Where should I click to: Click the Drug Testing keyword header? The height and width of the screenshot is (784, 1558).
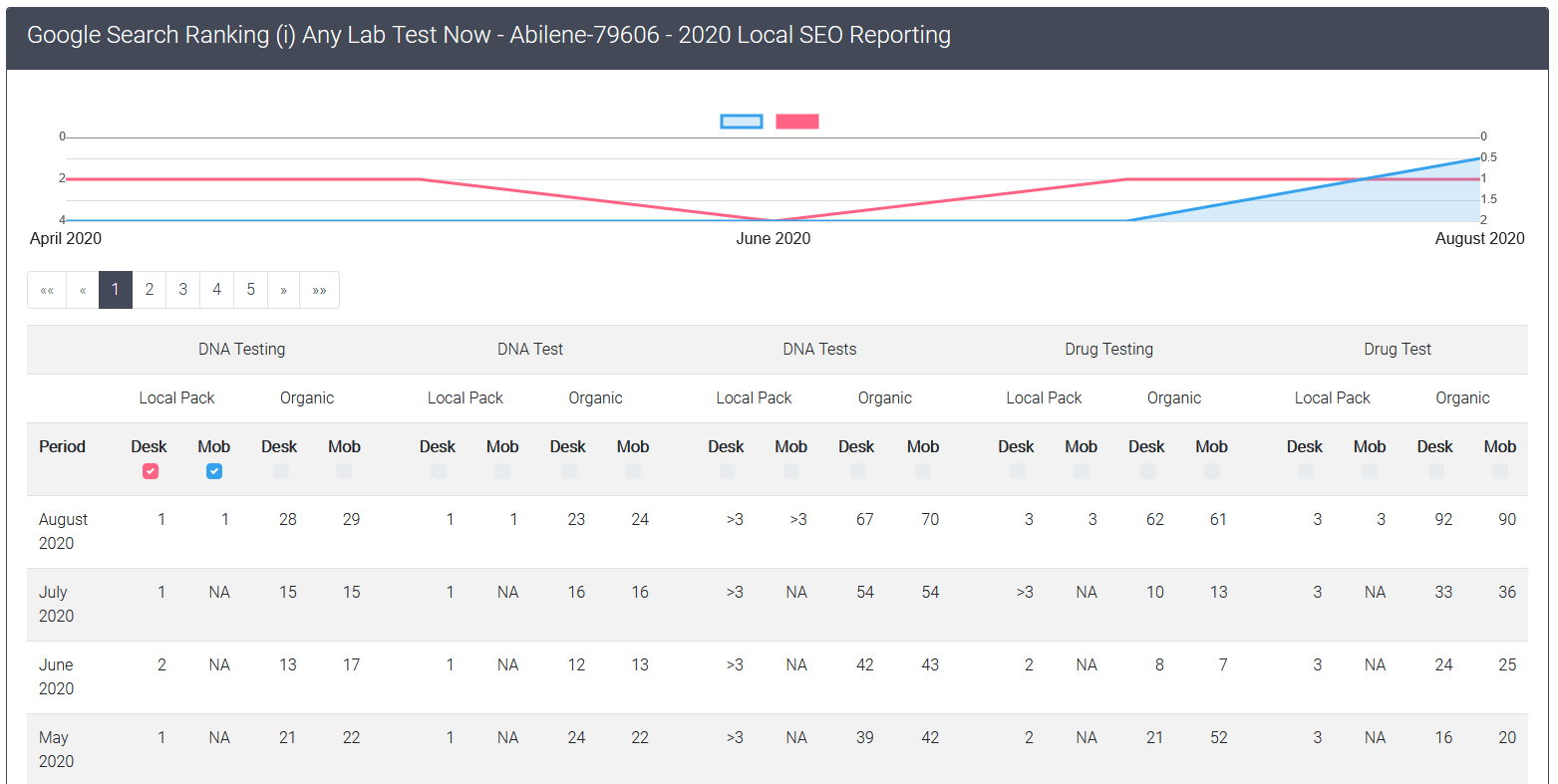pos(1109,349)
